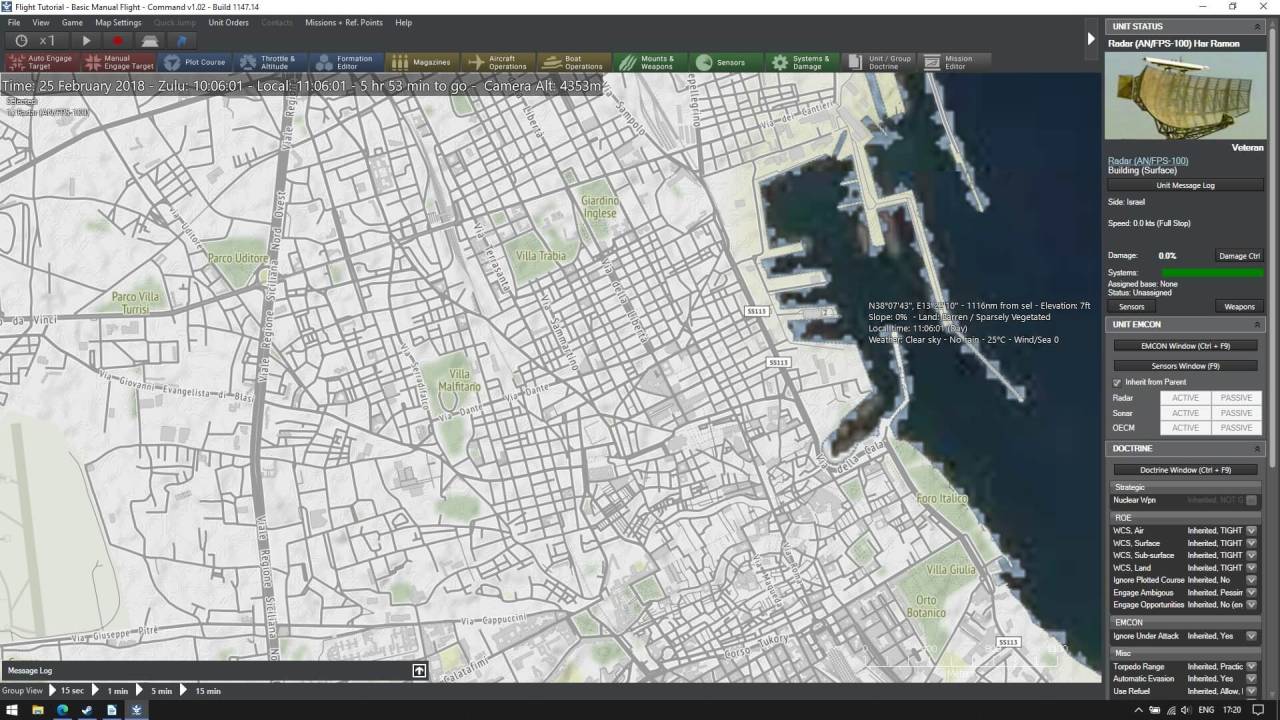
Task: Open the Missions + Ref. Points menu
Action: [x=343, y=22]
